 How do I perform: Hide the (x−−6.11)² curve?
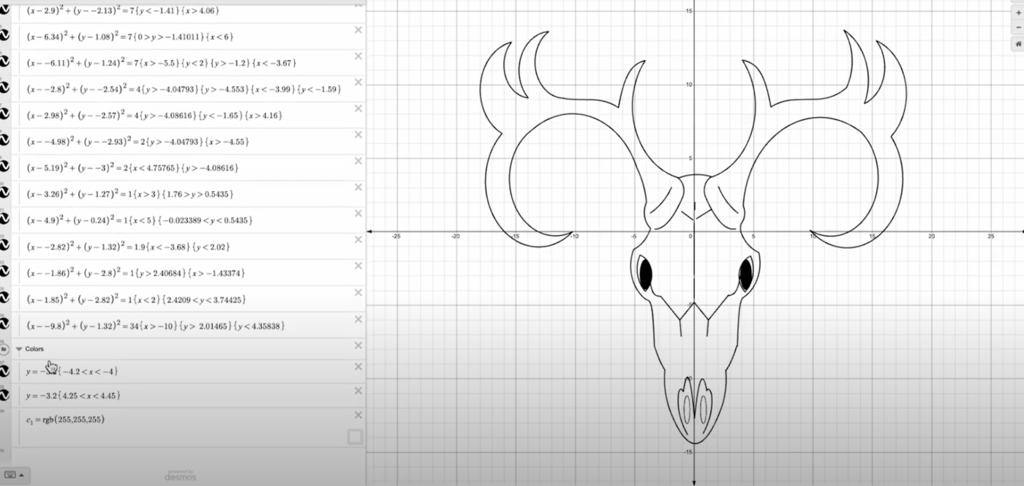[4, 61]
